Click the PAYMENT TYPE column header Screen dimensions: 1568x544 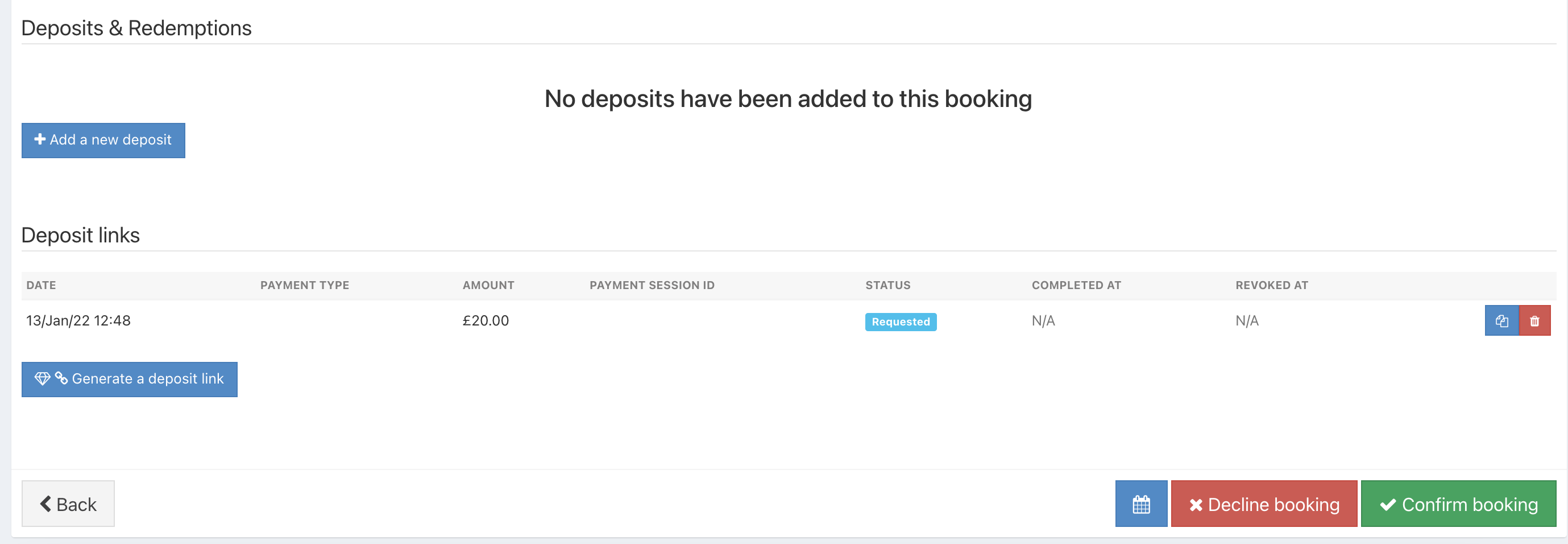pyautogui.click(x=304, y=285)
